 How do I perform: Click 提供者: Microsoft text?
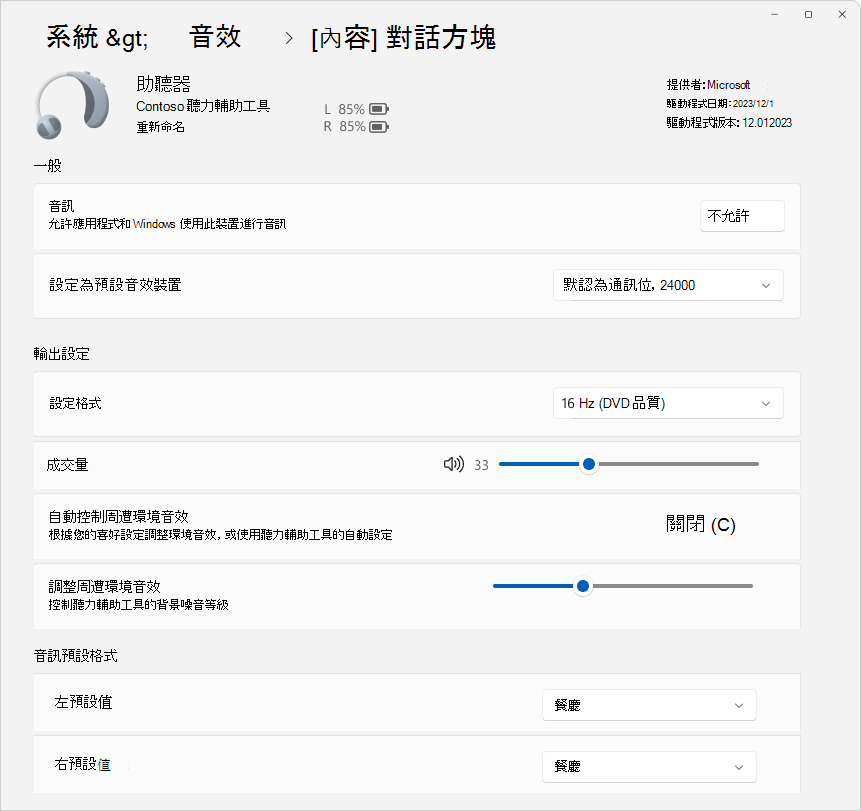[708, 85]
